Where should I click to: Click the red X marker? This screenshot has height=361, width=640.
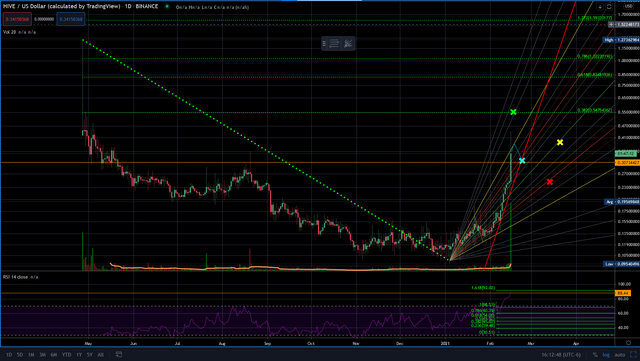[x=550, y=182]
